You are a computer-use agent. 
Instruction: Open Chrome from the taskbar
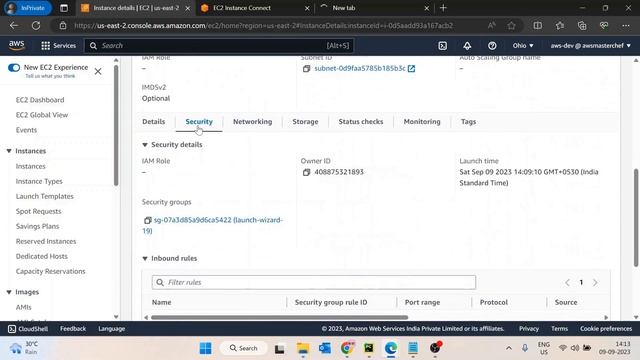click(x=347, y=348)
